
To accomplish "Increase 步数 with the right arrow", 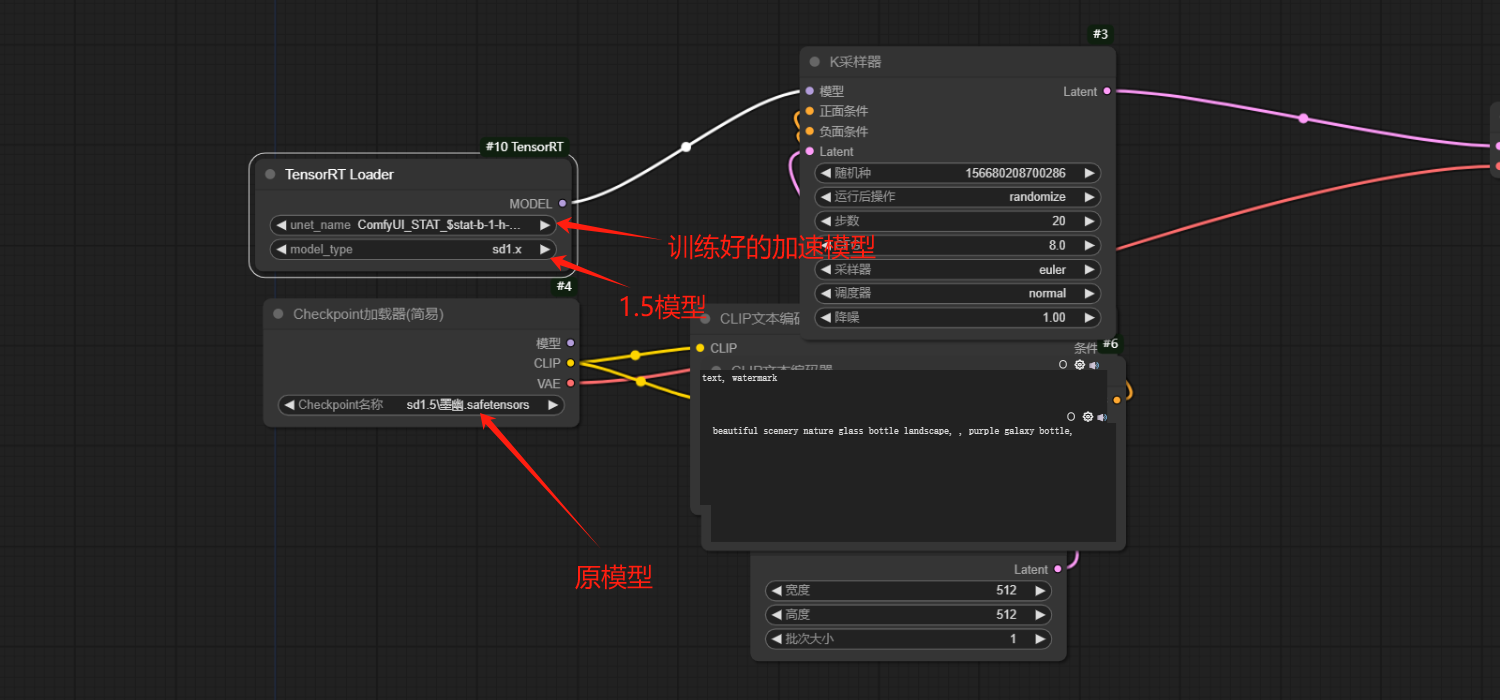I will 1089,221.
